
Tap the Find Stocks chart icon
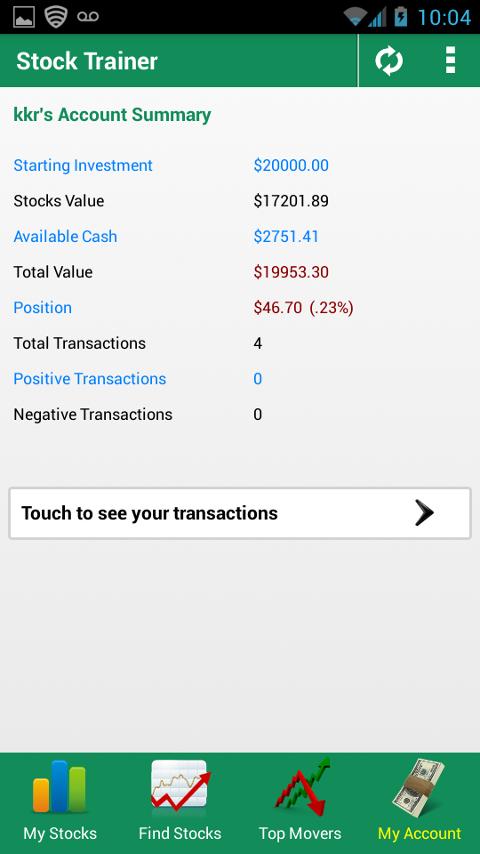click(180, 784)
